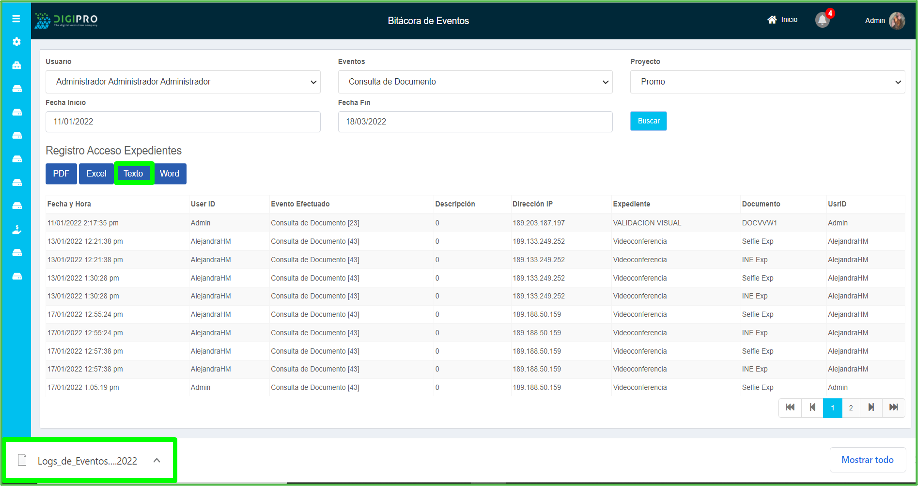Screen dimensions: 918x486
Task: Click the settings gear sidebar icon
Action: tap(16, 42)
